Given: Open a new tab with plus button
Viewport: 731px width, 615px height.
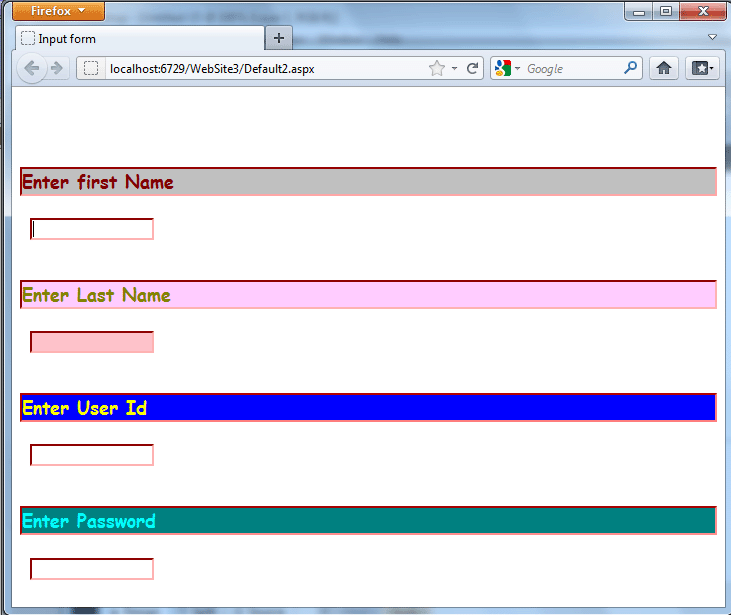Looking at the screenshot, I should (x=279, y=38).
